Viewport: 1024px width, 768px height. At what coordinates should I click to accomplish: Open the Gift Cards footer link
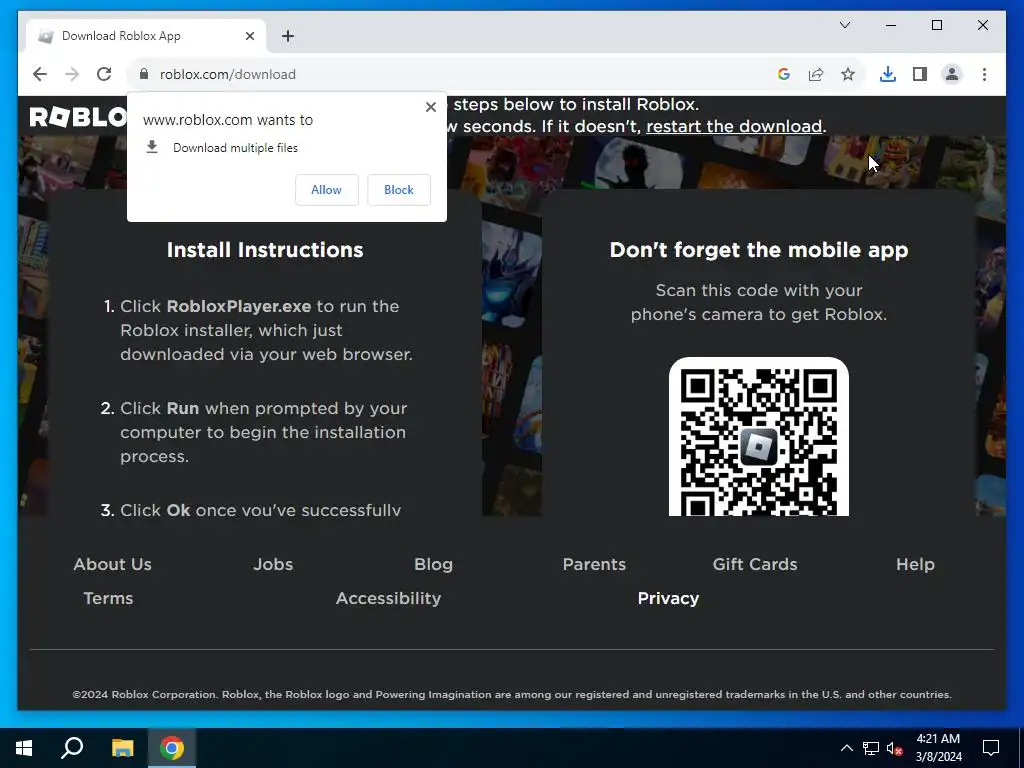[755, 564]
